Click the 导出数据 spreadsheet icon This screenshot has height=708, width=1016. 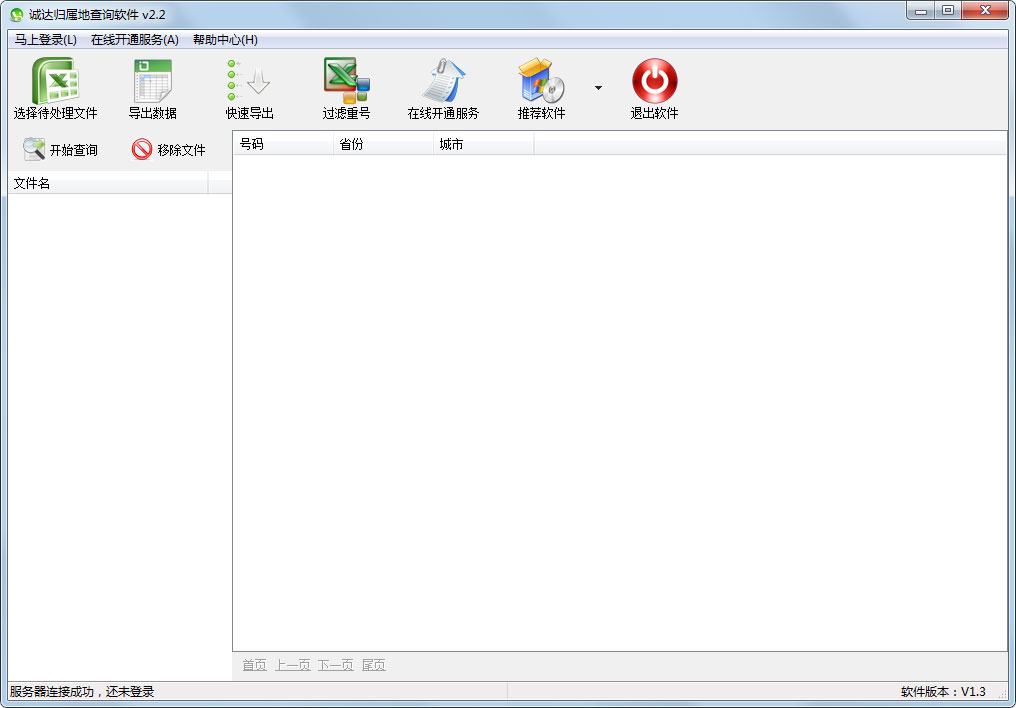click(152, 81)
